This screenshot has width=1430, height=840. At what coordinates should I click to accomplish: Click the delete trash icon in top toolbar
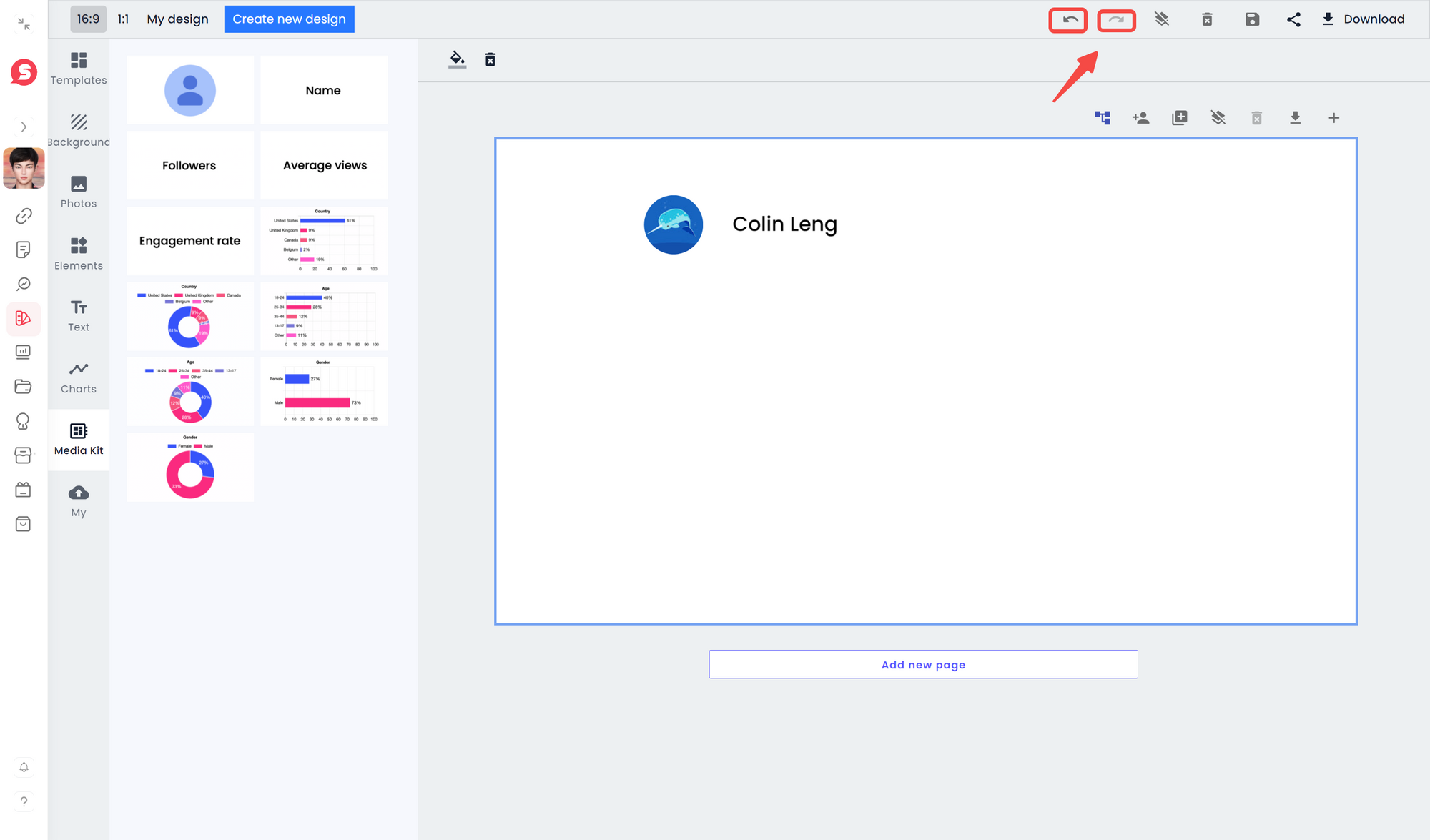[x=1207, y=19]
